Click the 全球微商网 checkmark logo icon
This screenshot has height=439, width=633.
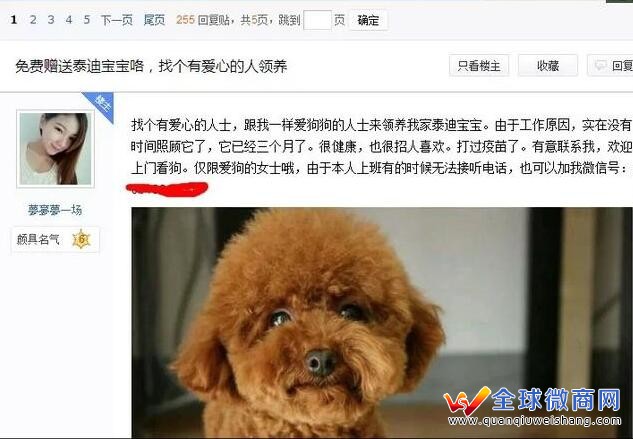tap(467, 401)
